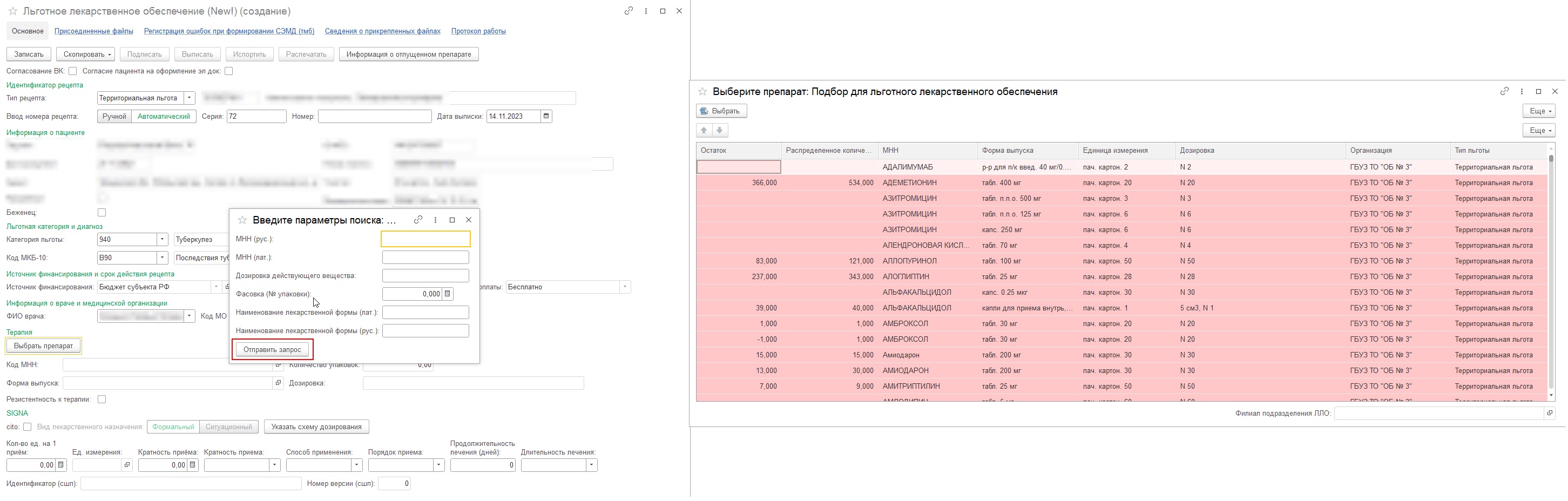Move row down arrow in drug list
The image size is (1568, 501).
coord(720,130)
